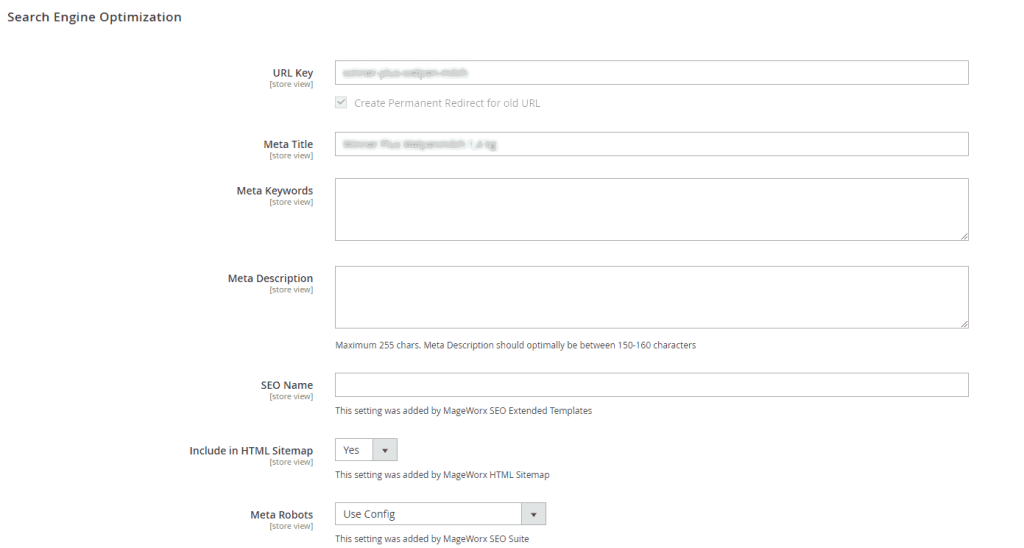The width and height of the screenshot is (1024, 548).
Task: Open the Include in HTML Sitemap dropdown
Action: point(366,450)
